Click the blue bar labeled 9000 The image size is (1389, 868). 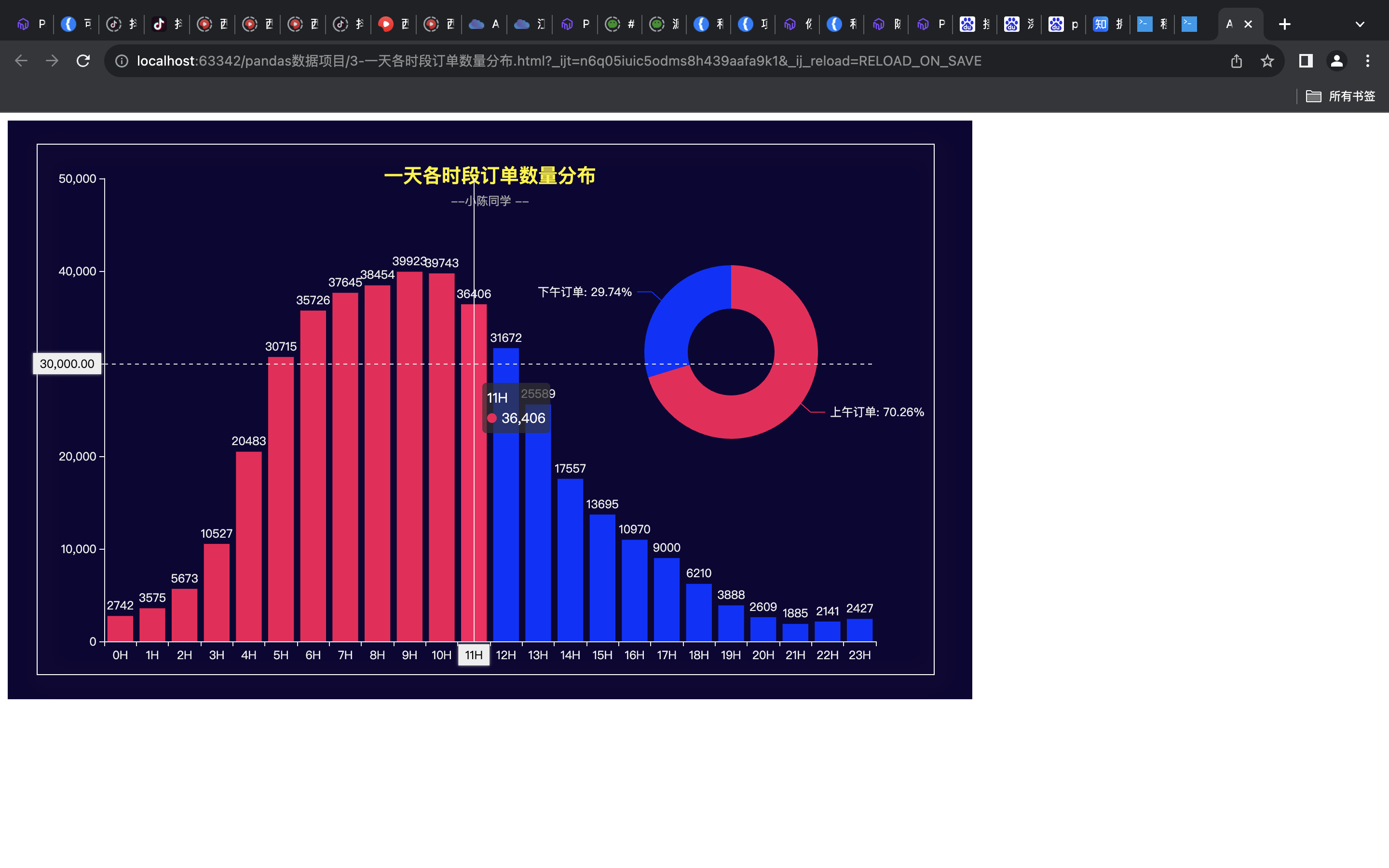[667, 600]
